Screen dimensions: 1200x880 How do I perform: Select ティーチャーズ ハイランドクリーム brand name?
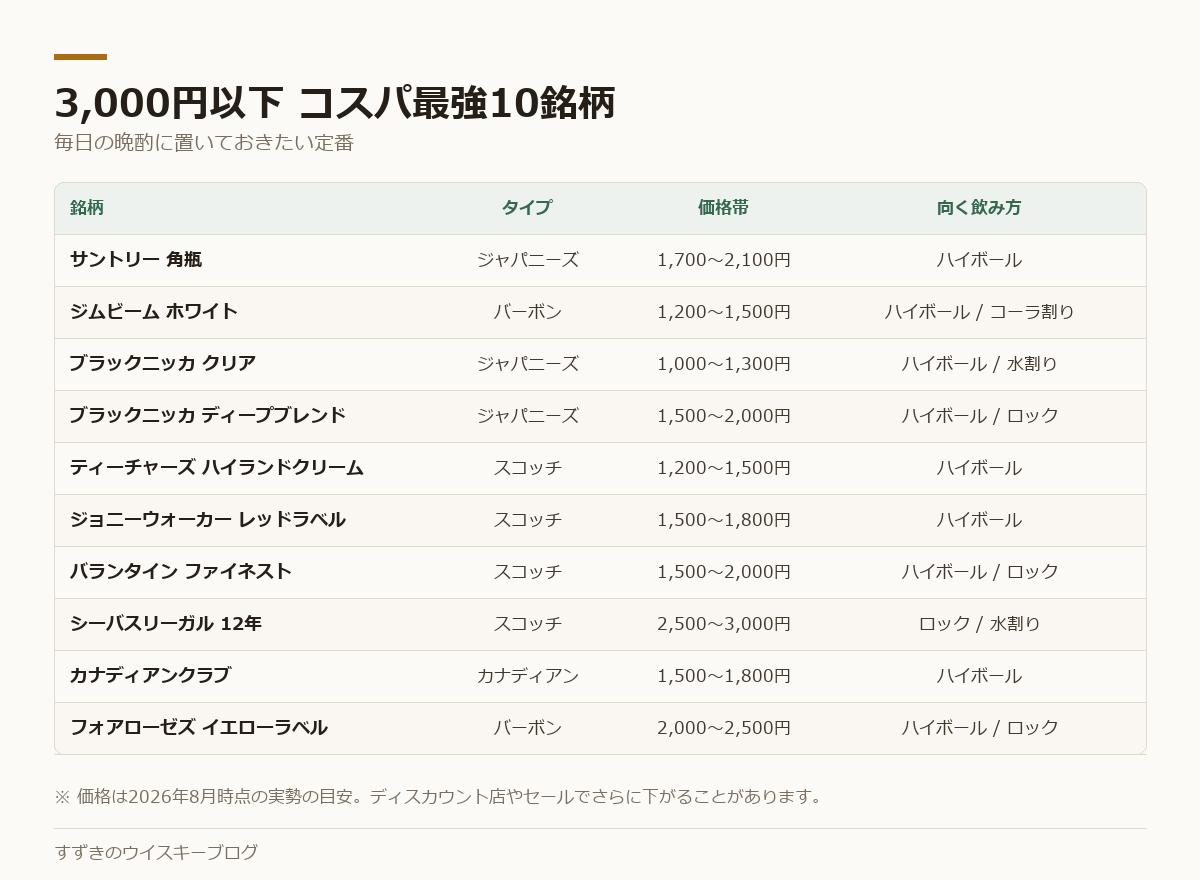click(x=217, y=468)
